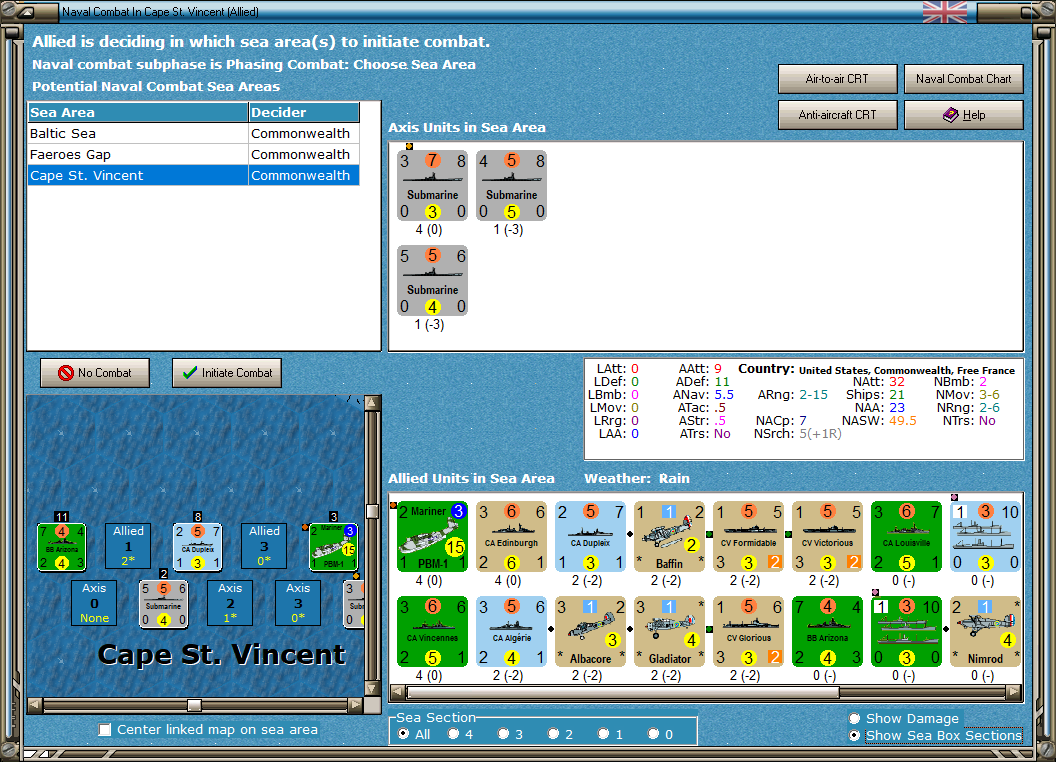Click the Axis 0 None sea box

coord(94,603)
